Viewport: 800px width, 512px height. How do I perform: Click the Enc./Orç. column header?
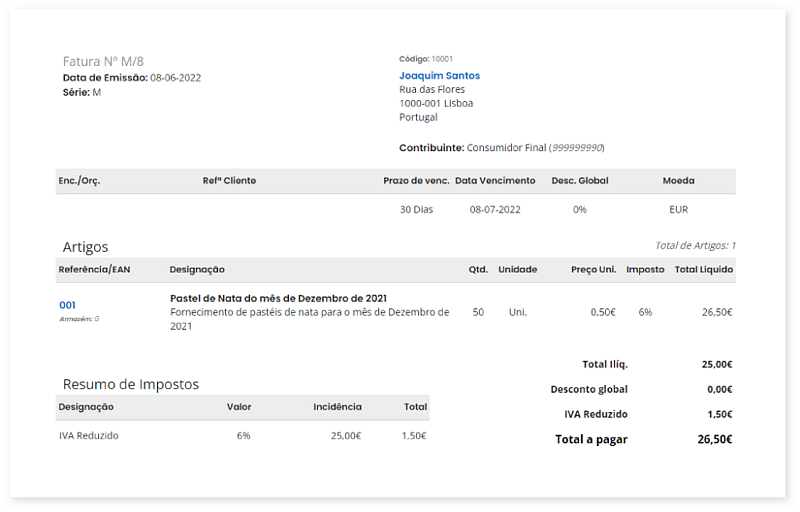tap(79, 181)
